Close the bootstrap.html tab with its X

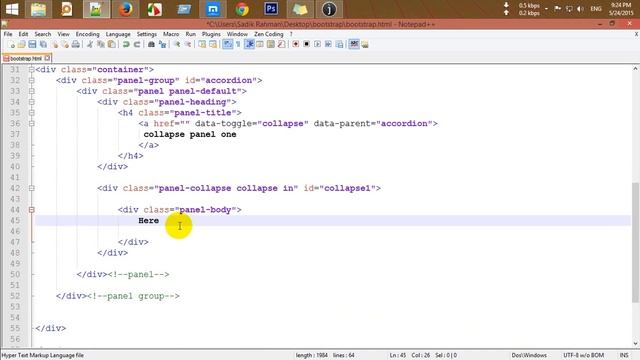coord(47,58)
